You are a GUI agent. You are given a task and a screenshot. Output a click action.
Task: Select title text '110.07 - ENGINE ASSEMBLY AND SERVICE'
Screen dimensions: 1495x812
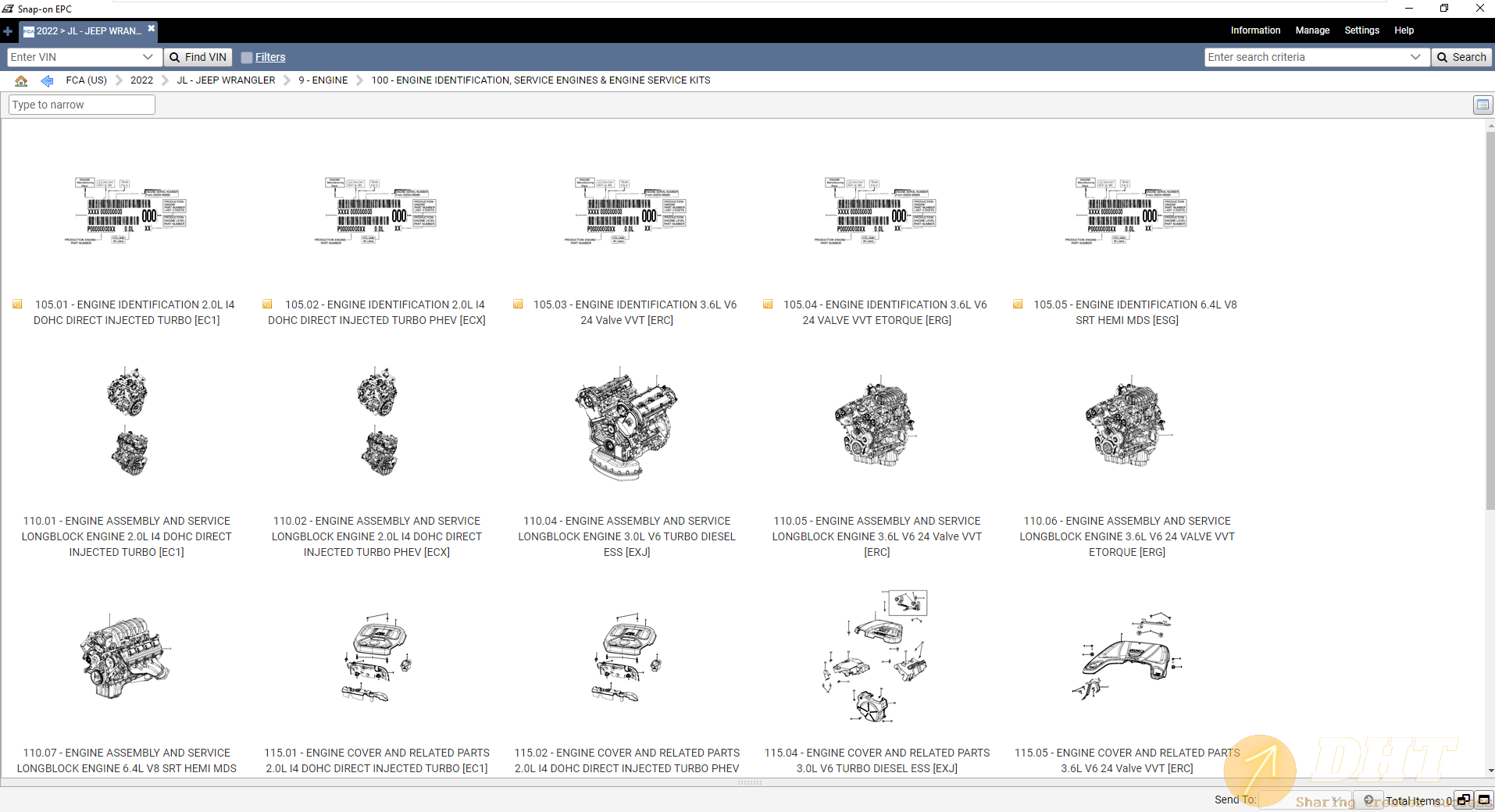(127, 753)
